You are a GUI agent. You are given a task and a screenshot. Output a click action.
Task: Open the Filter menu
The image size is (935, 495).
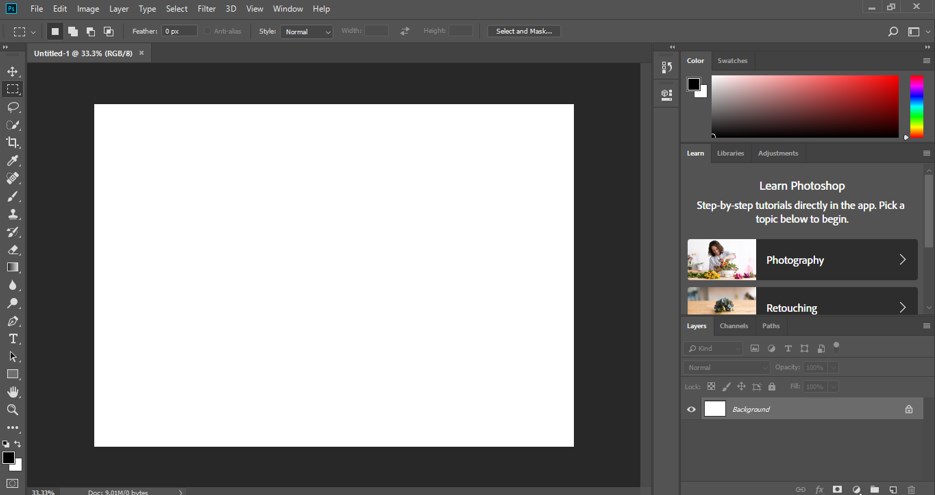[206, 9]
